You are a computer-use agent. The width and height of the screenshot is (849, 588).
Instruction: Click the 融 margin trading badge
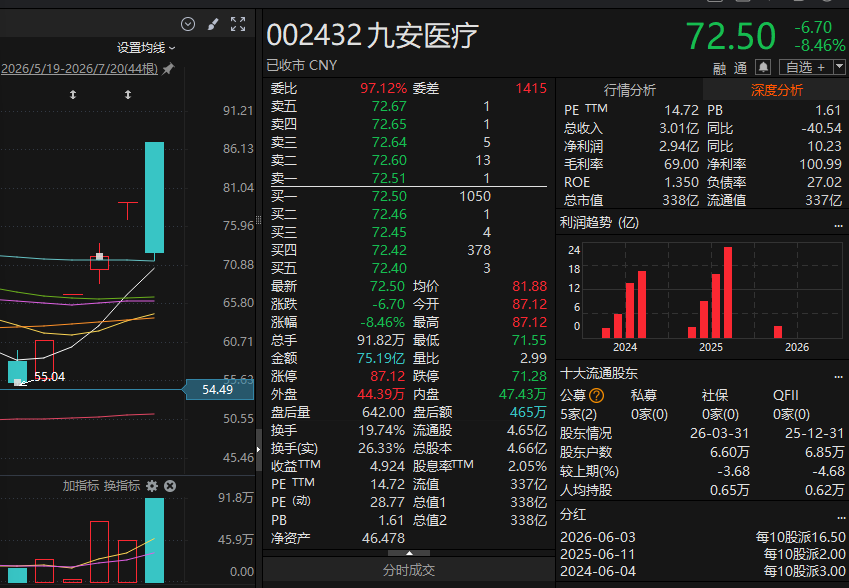(x=719, y=68)
